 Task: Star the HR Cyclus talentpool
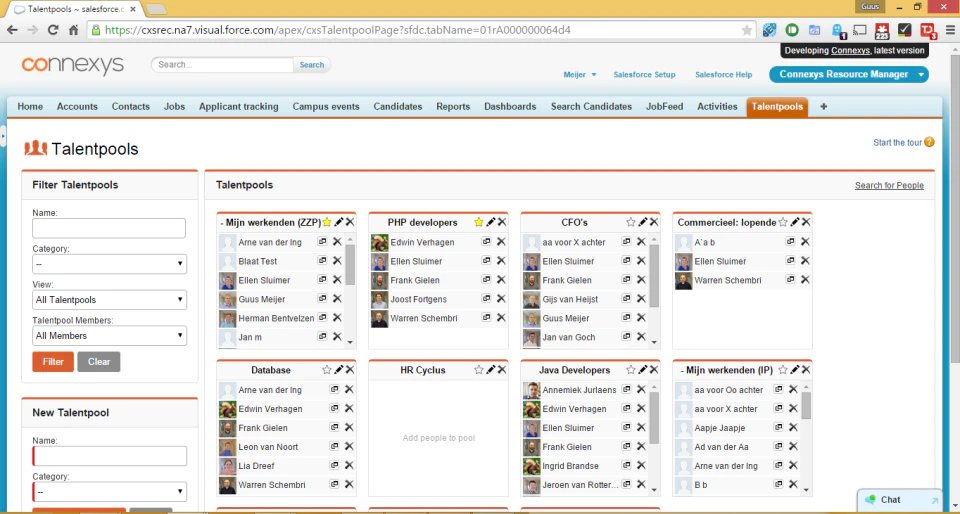coord(479,370)
